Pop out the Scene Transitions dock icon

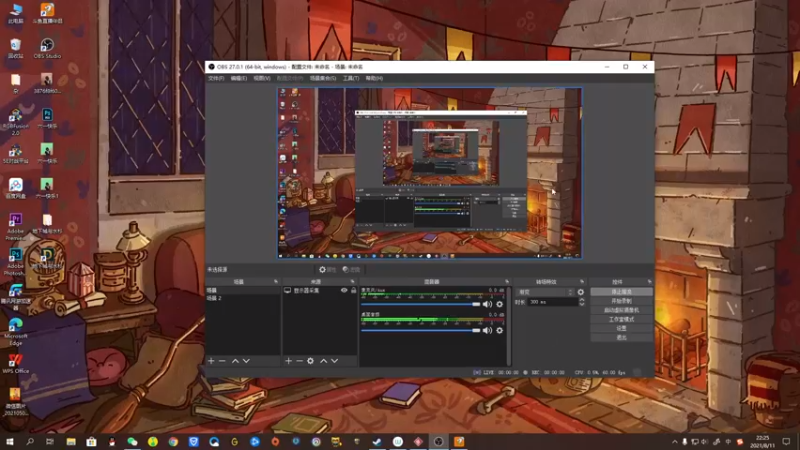pyautogui.click(x=582, y=282)
